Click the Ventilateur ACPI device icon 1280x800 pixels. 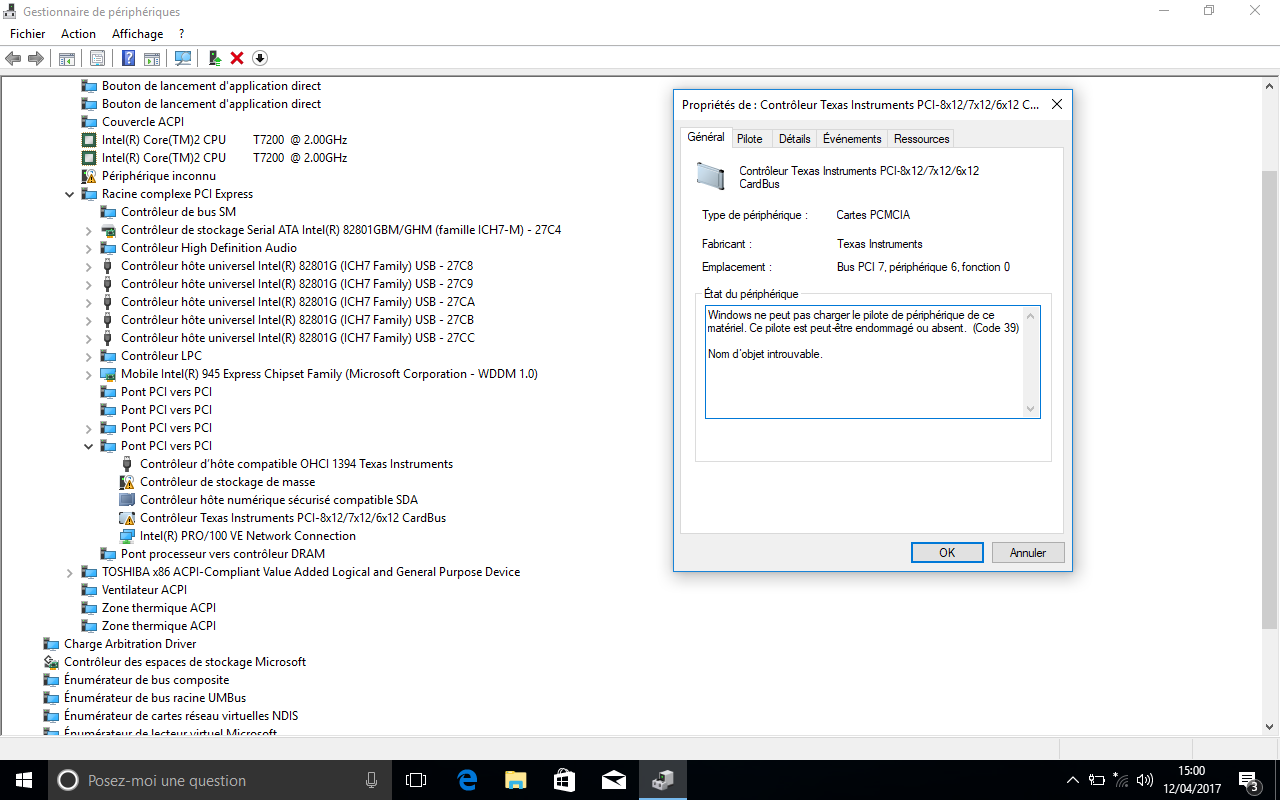(x=89, y=590)
